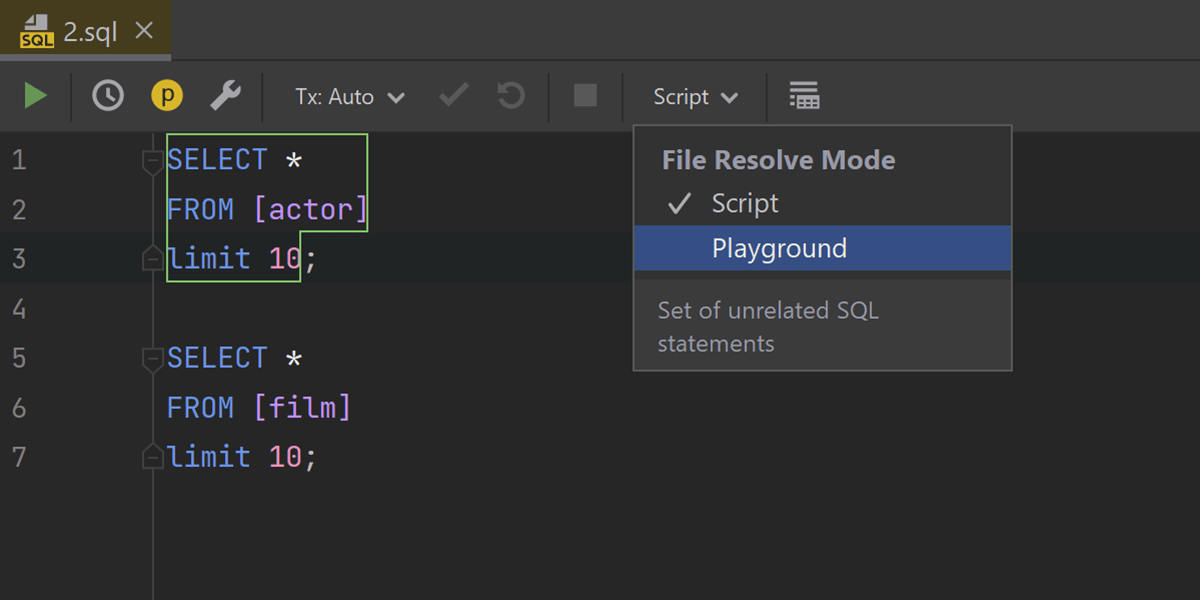
Task: Click the in-editor results table icon
Action: click(804, 96)
